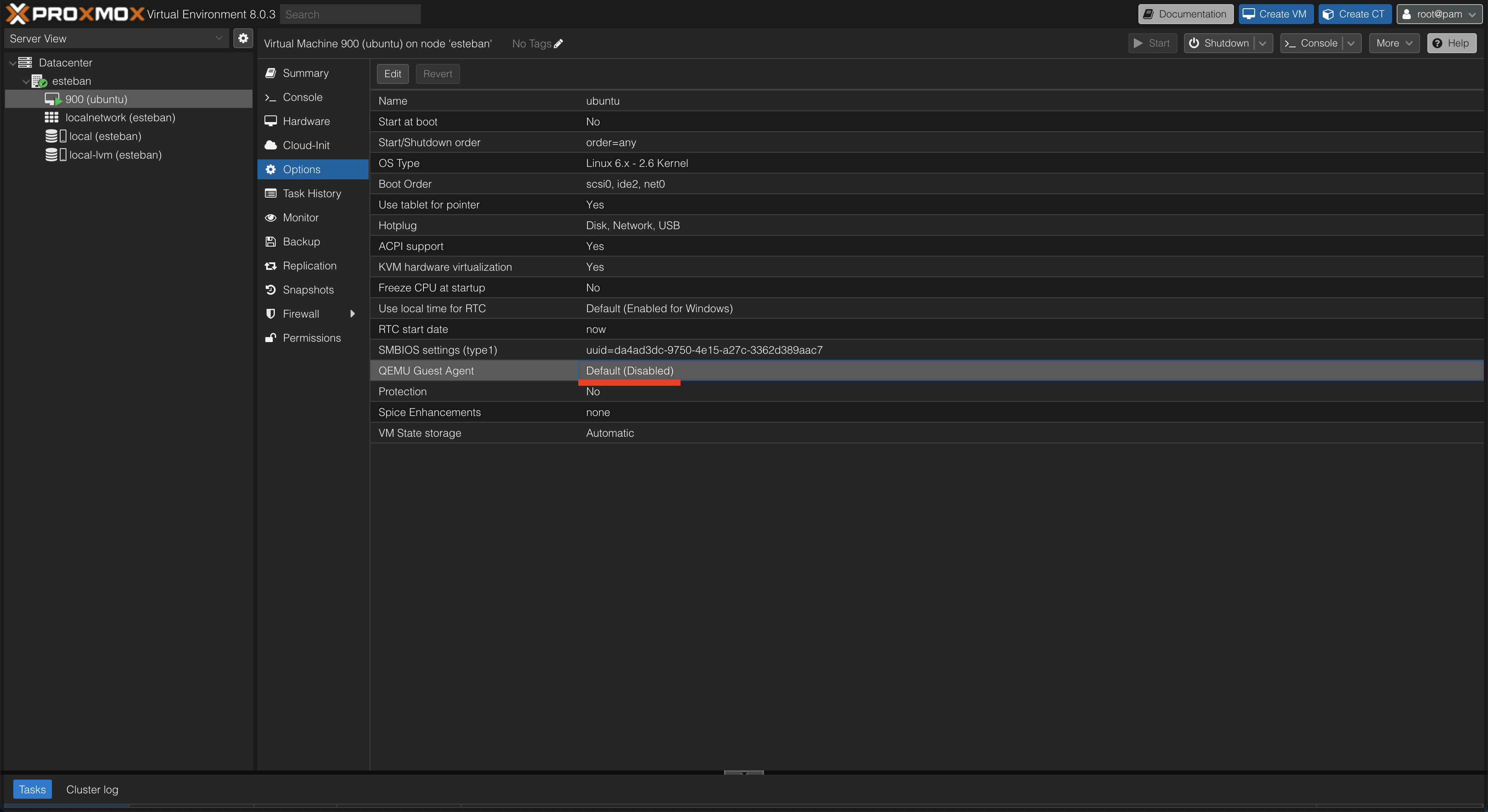Open the Documentation link

pos(1185,14)
